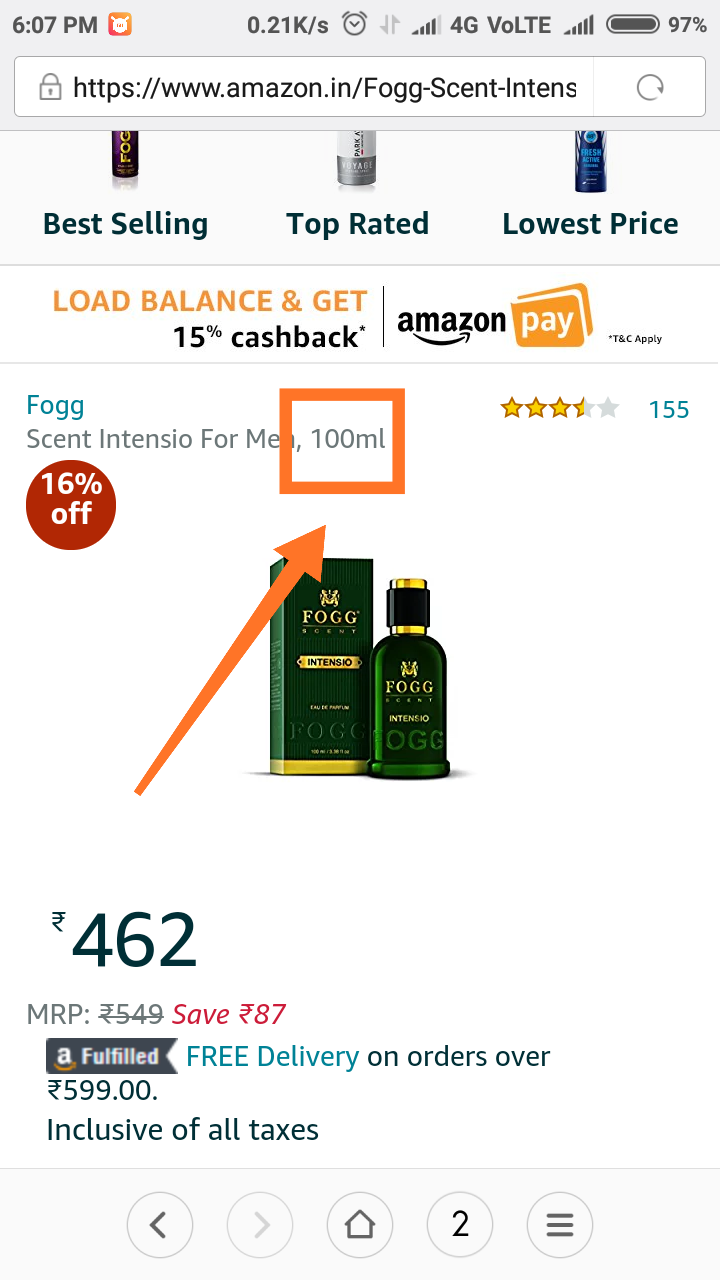This screenshot has height=1280, width=720.
Task: Tap the star rating display
Action: [x=560, y=408]
